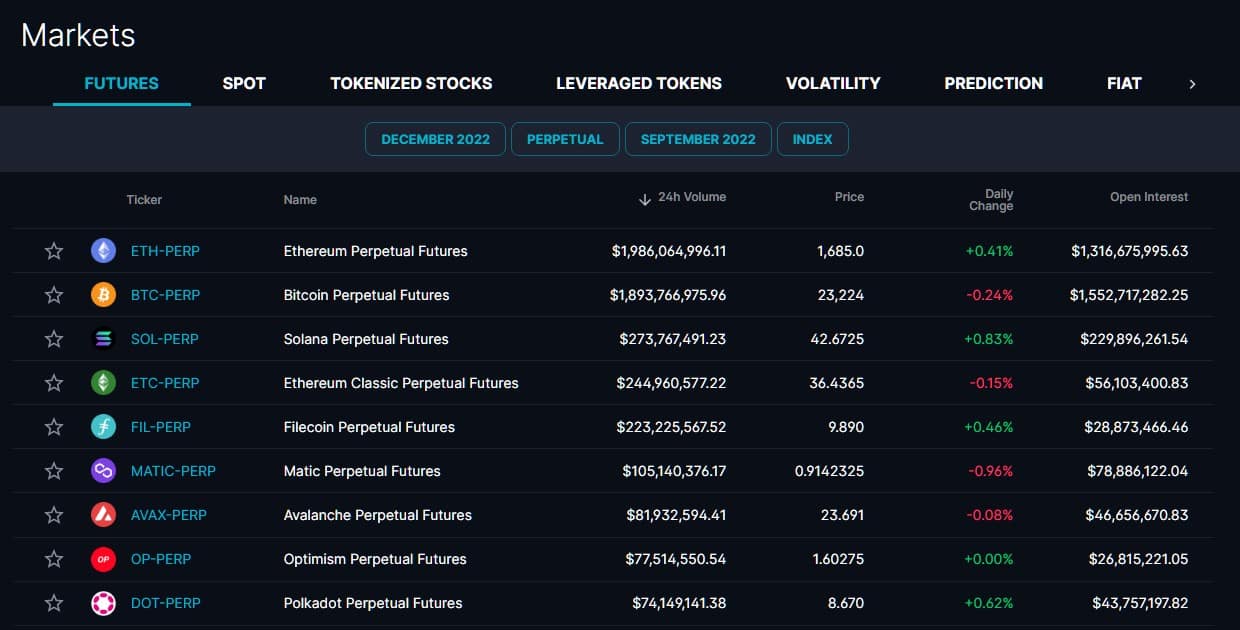Click "Bitcoin Perpetual Futures" name
The image size is (1240, 630).
point(366,295)
